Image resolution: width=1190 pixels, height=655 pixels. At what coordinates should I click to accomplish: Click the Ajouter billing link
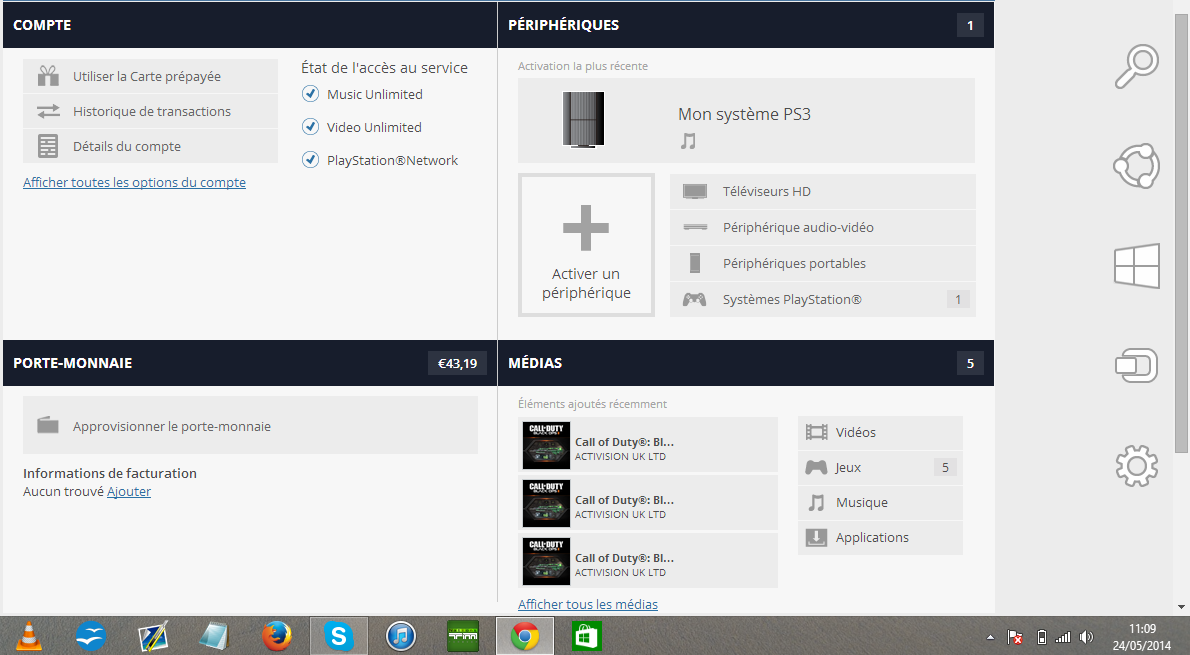point(129,492)
